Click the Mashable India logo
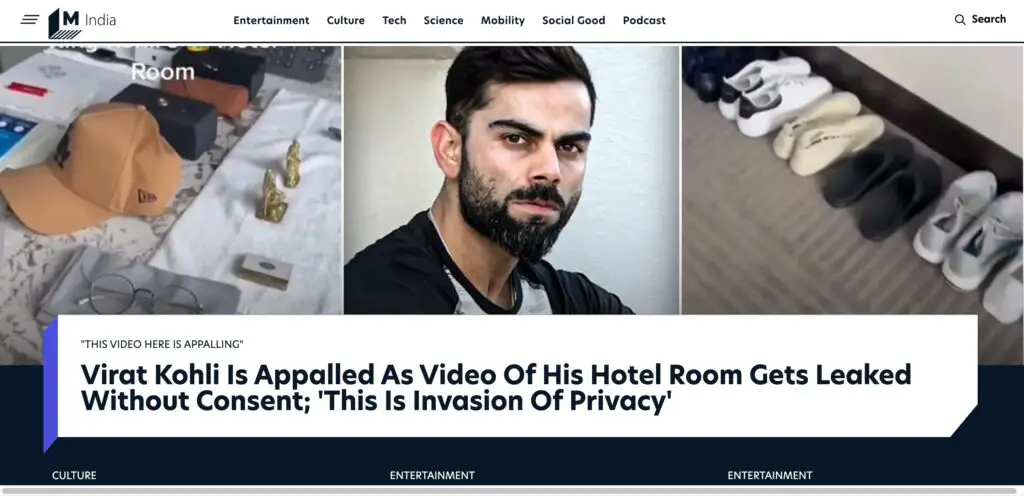The height and width of the screenshot is (496, 1024). 82,23
